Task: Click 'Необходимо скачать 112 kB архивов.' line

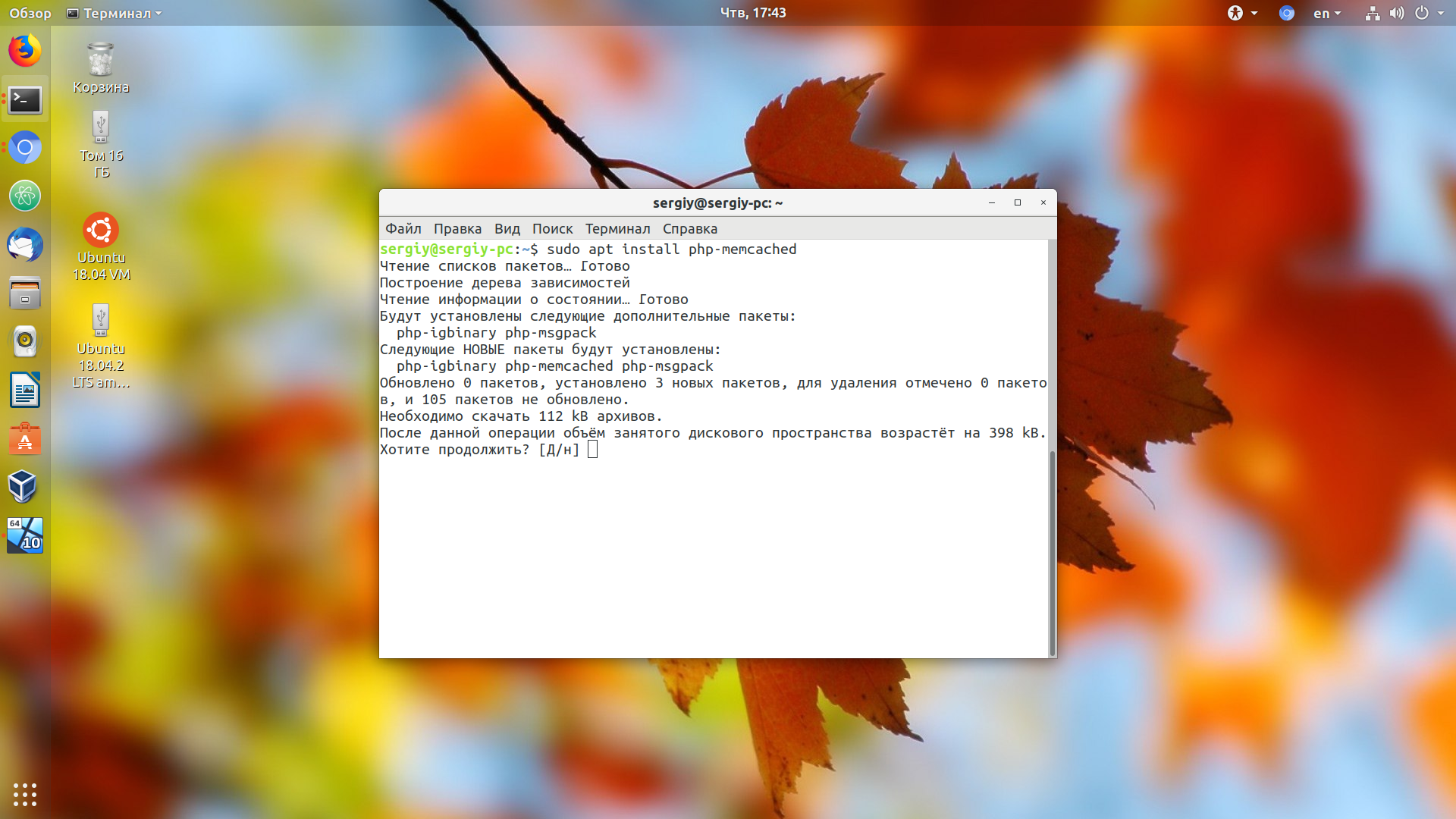Action: pos(521,416)
